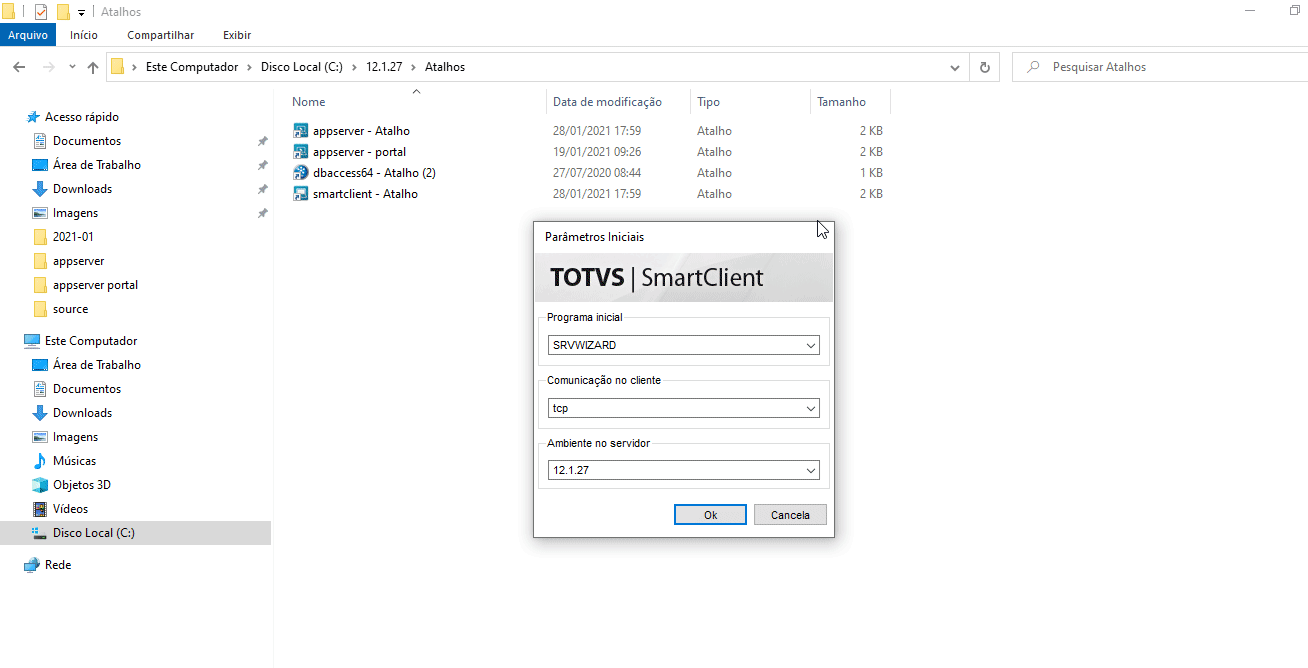1308x668 pixels.
Task: Switch to the Início ribbon tab
Action: tap(84, 35)
